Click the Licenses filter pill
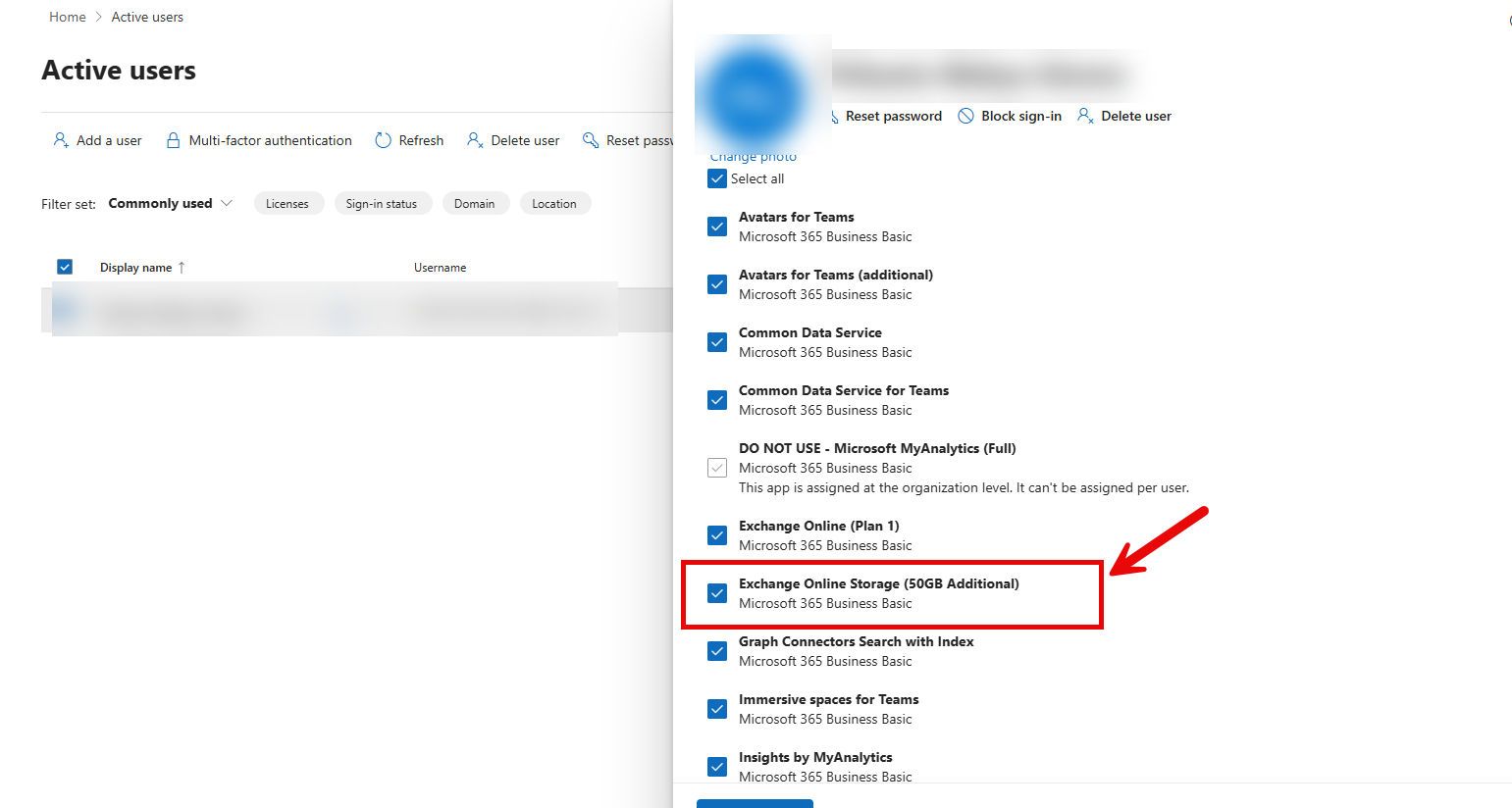Screen dimensions: 1512x808 click(288, 203)
